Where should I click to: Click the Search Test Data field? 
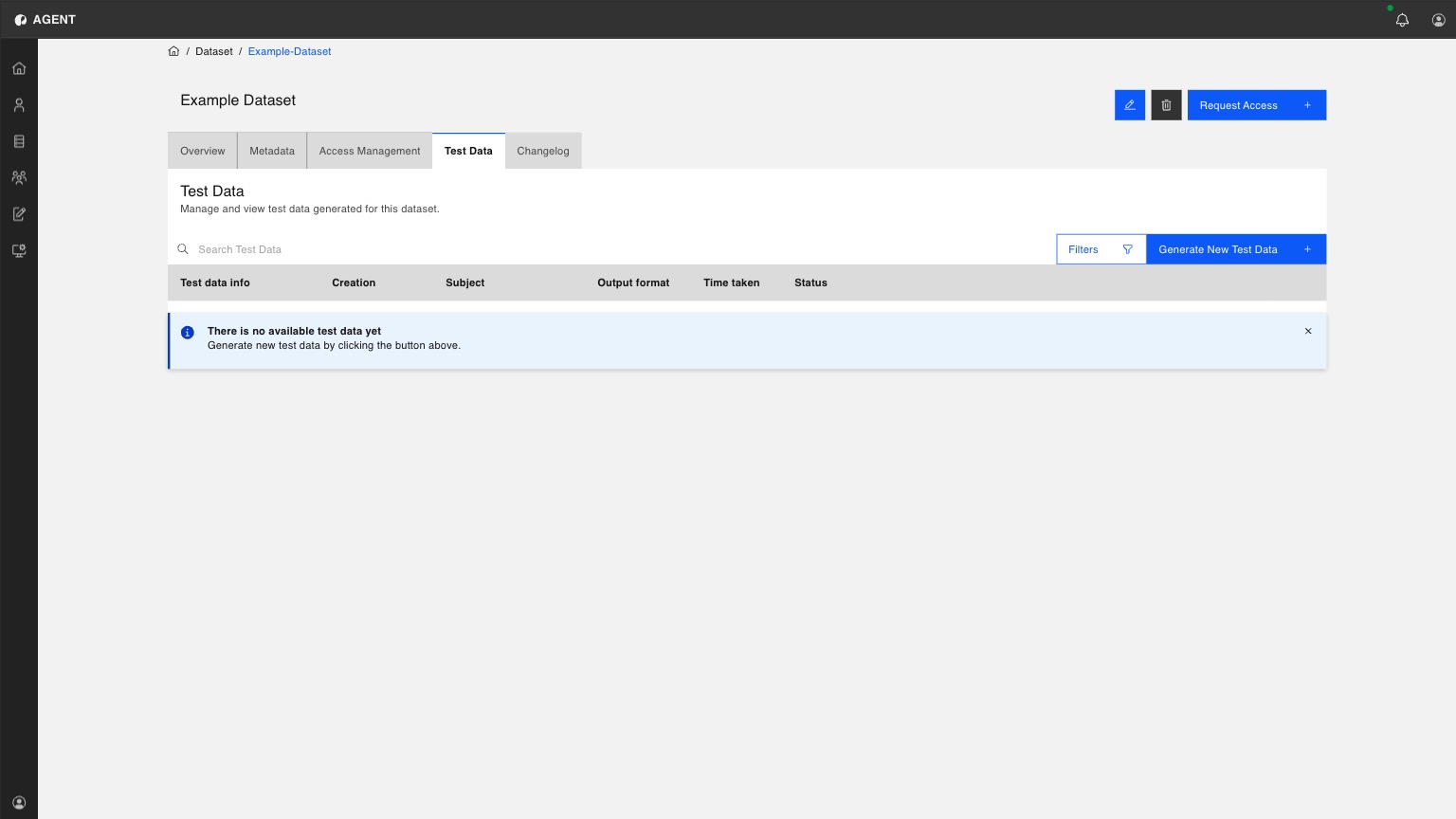pos(611,249)
